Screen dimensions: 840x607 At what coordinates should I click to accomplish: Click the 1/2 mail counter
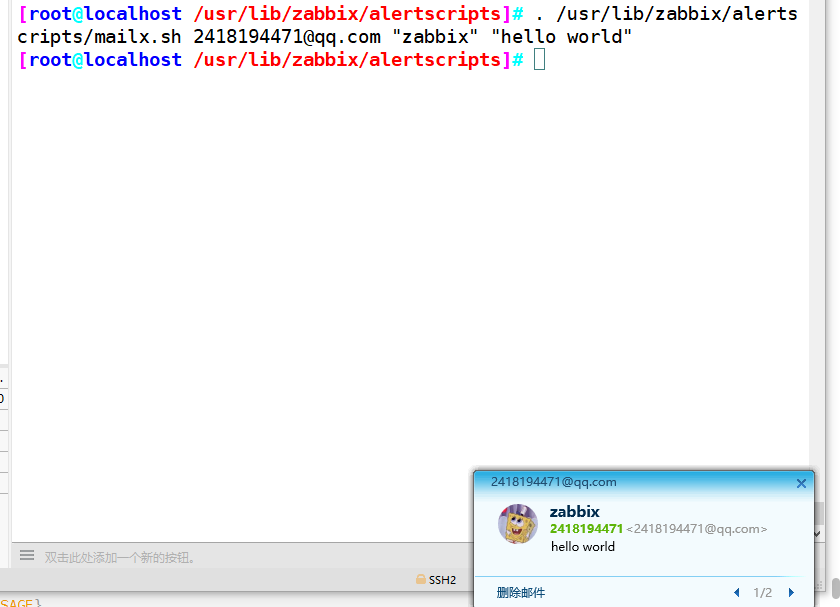click(x=762, y=593)
